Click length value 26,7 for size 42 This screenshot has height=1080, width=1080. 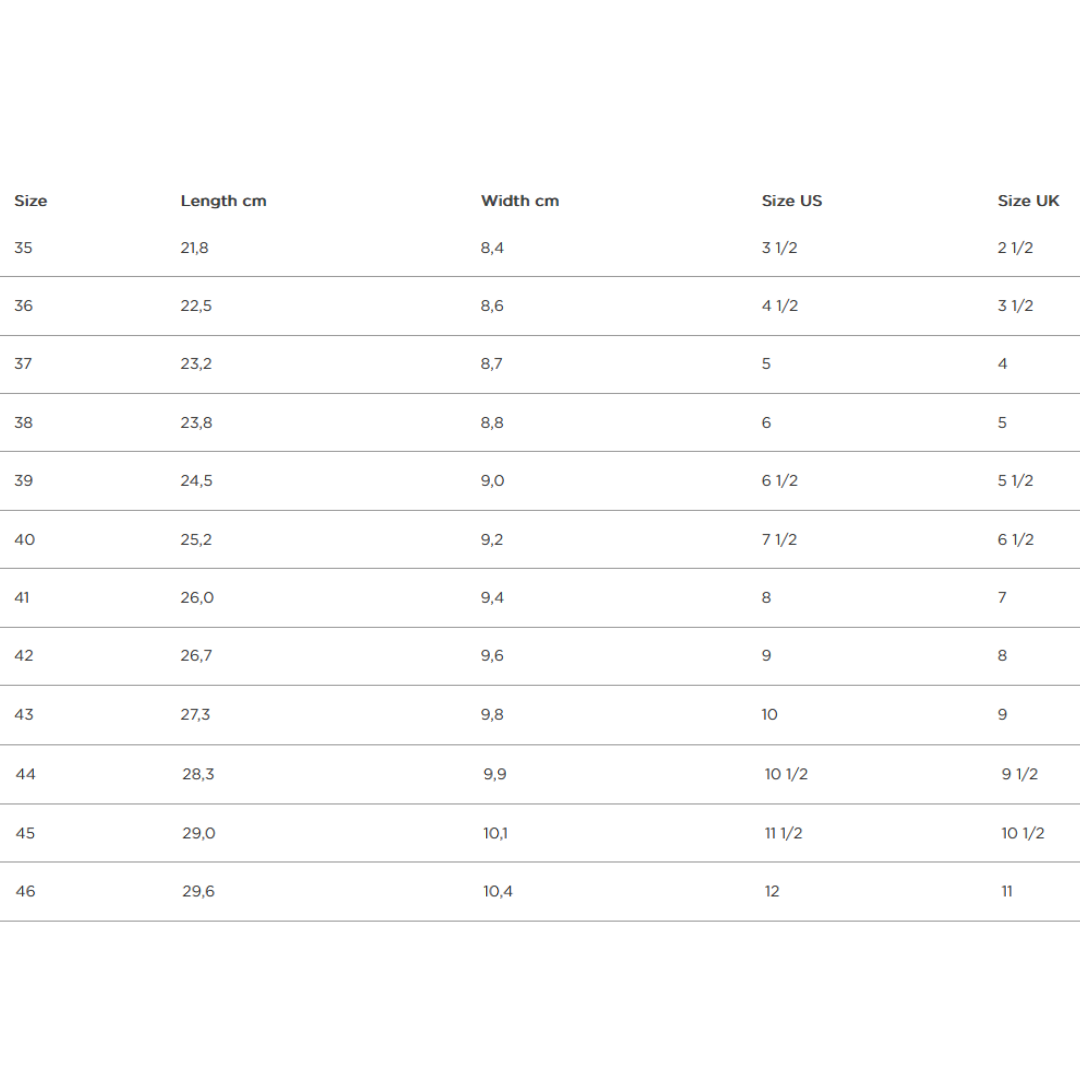(x=196, y=656)
